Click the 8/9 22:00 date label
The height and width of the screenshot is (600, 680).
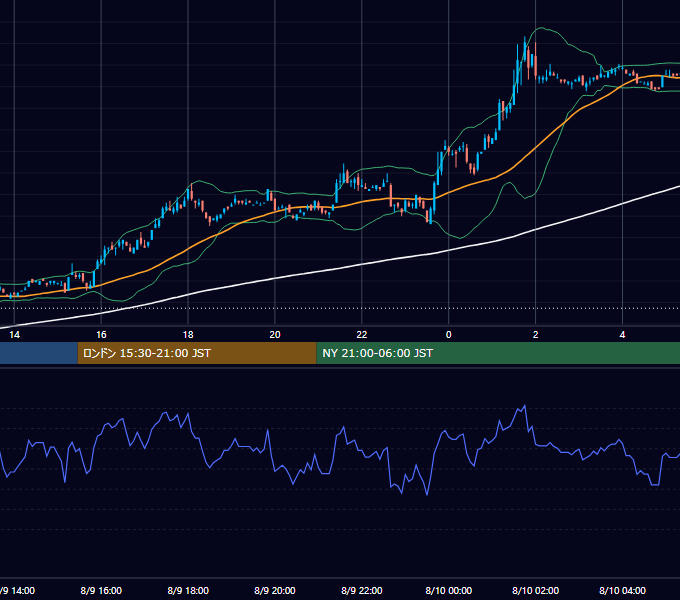tap(362, 590)
